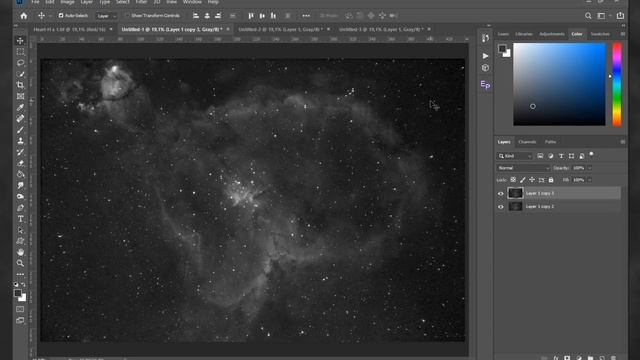Toggle Show Transform Controls checkbox

[x=127, y=16]
